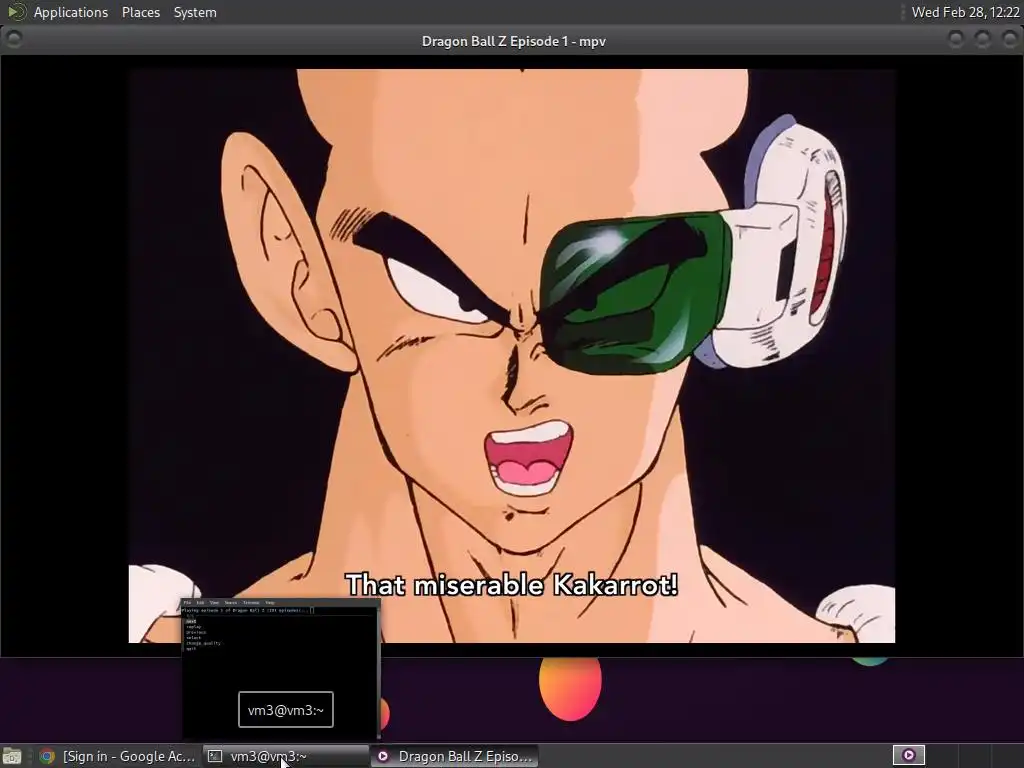The width and height of the screenshot is (1024, 768).
Task: Click the MATE logo icon beside Applications
Action: pos(16,12)
